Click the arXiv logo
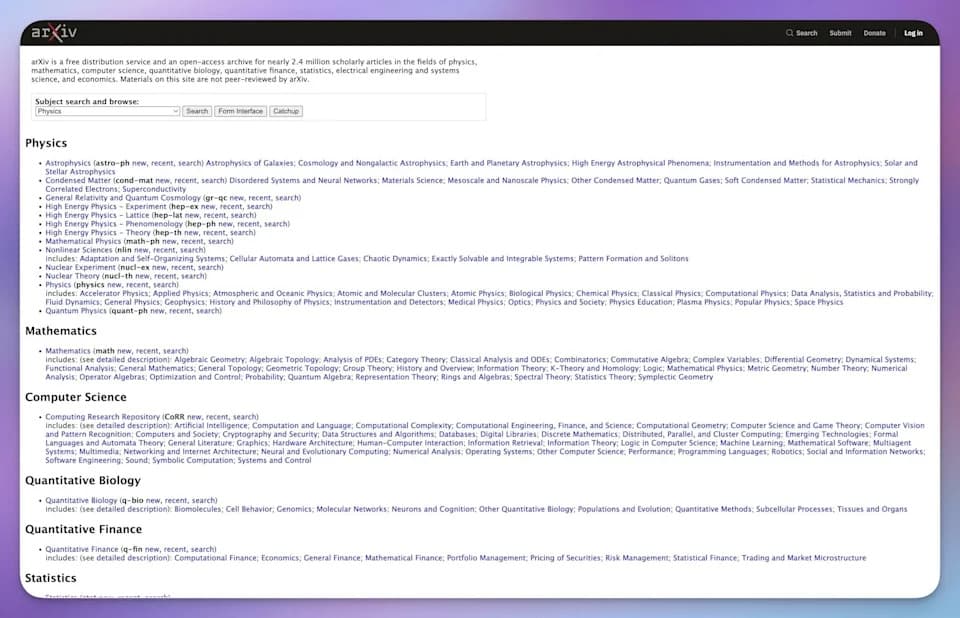Viewport: 960px width, 618px height. pos(54,32)
